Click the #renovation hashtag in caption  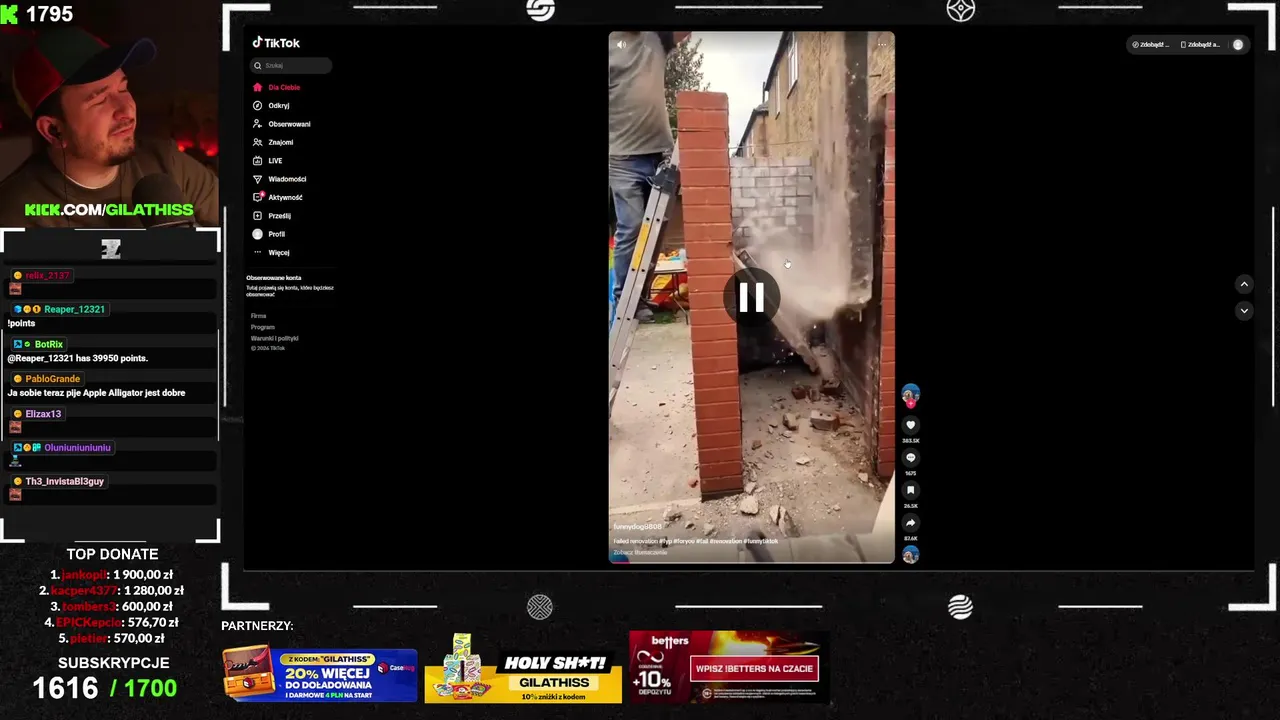tap(725, 541)
